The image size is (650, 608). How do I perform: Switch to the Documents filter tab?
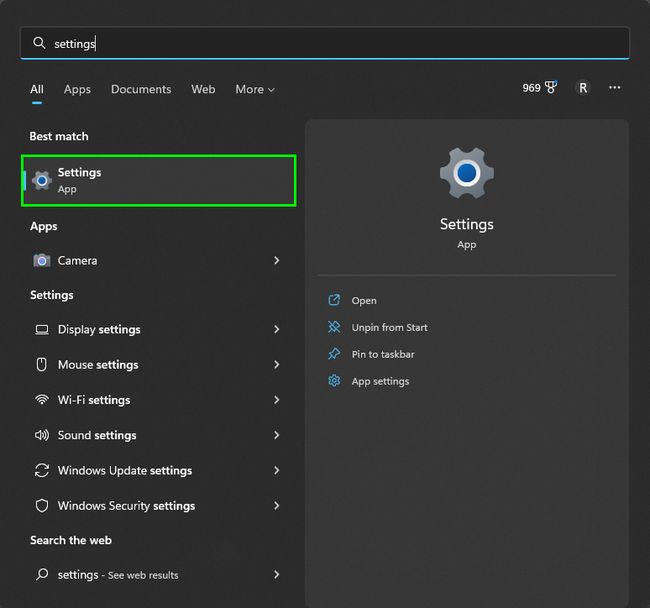coord(141,89)
